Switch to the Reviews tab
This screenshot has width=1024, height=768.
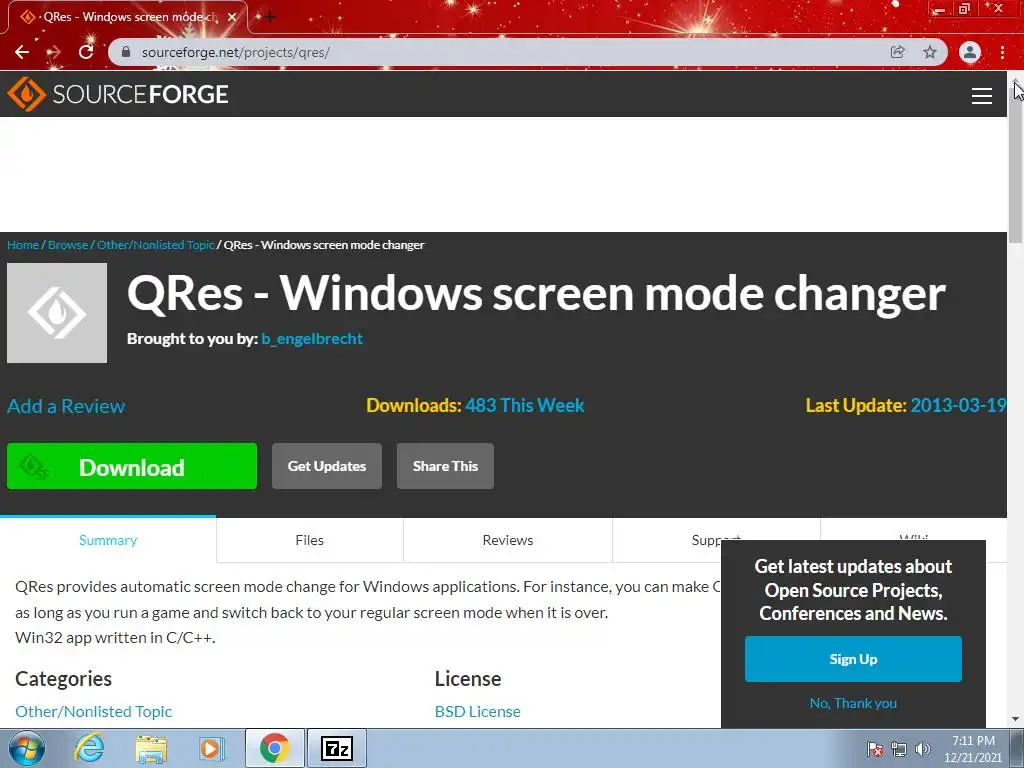(507, 540)
